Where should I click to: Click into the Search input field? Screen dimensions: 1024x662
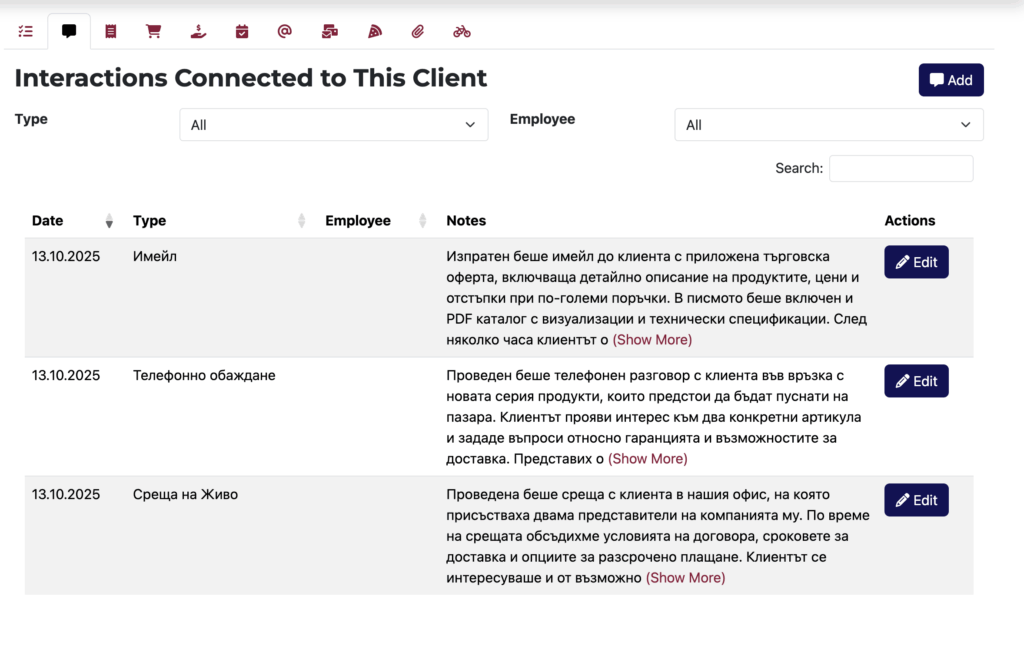click(900, 169)
